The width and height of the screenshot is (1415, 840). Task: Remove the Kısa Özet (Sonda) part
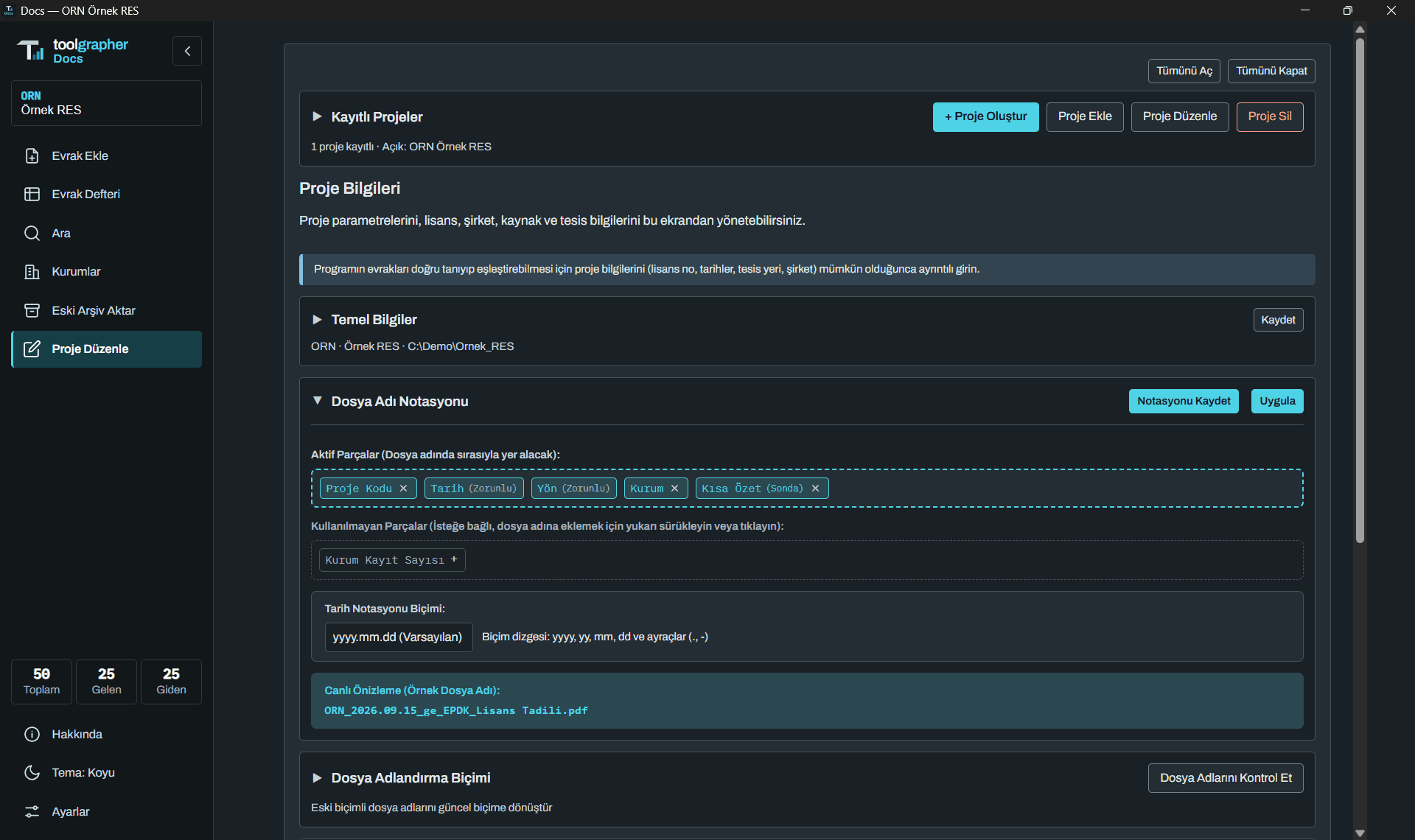point(815,489)
